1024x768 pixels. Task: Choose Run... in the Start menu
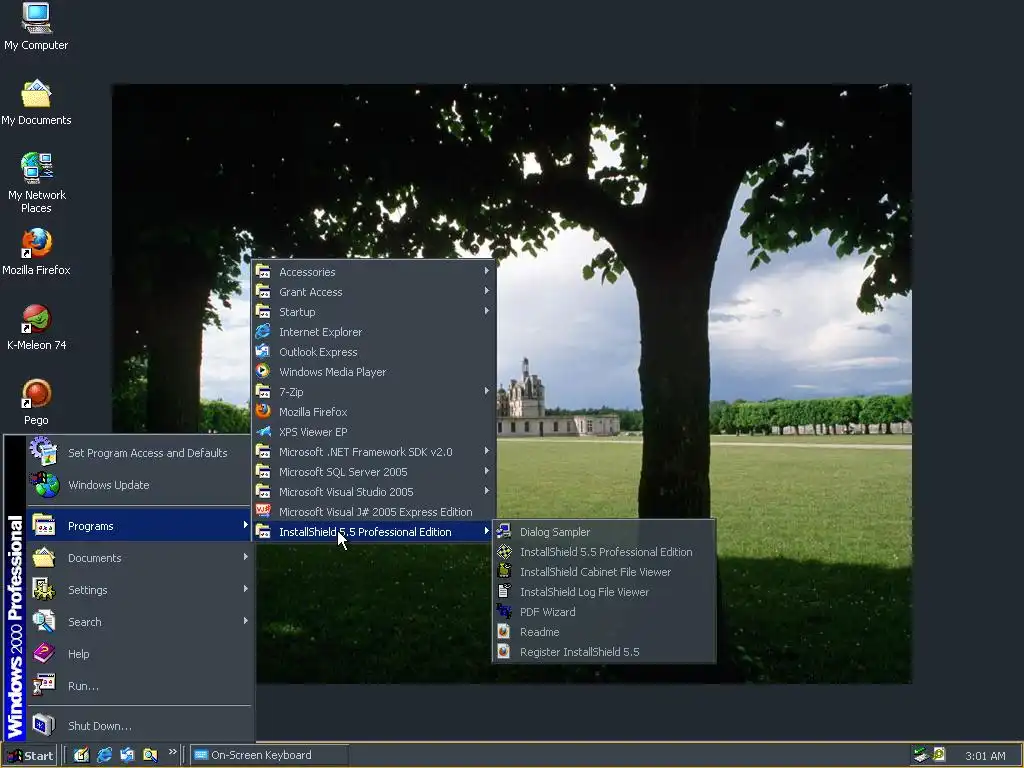139,686
